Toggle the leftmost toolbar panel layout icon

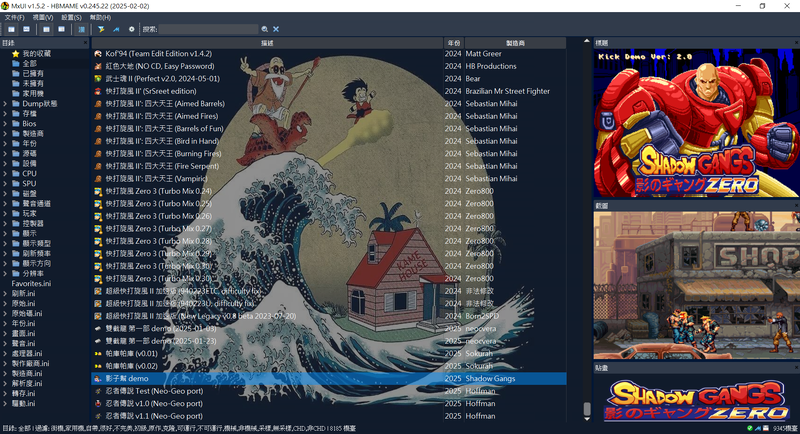(x=11, y=29)
